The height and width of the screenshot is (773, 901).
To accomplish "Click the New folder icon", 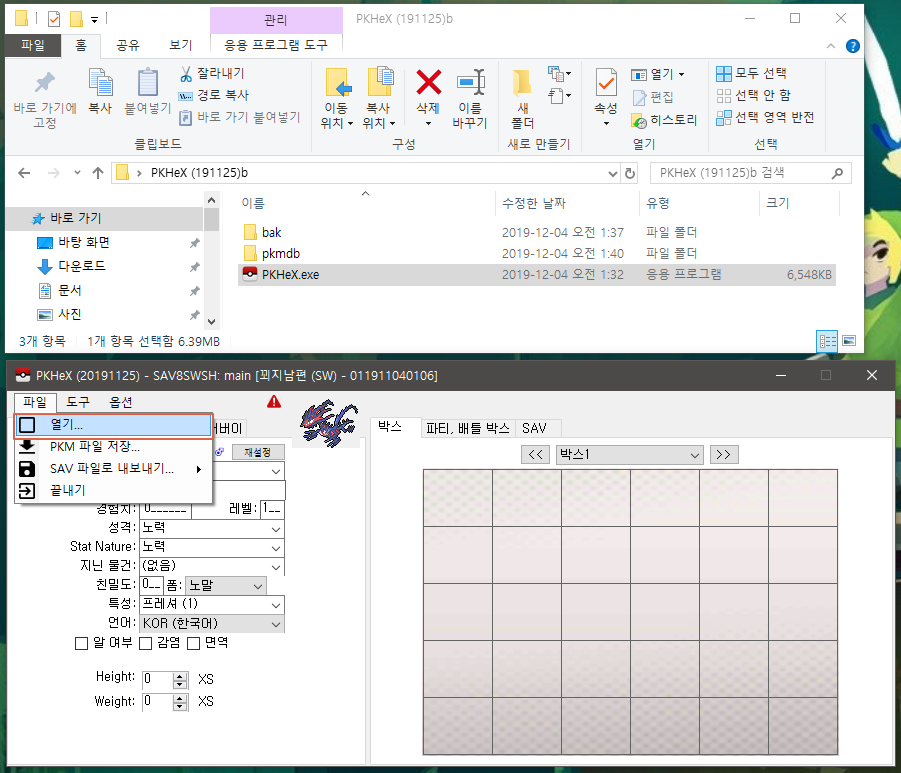I will click(522, 82).
